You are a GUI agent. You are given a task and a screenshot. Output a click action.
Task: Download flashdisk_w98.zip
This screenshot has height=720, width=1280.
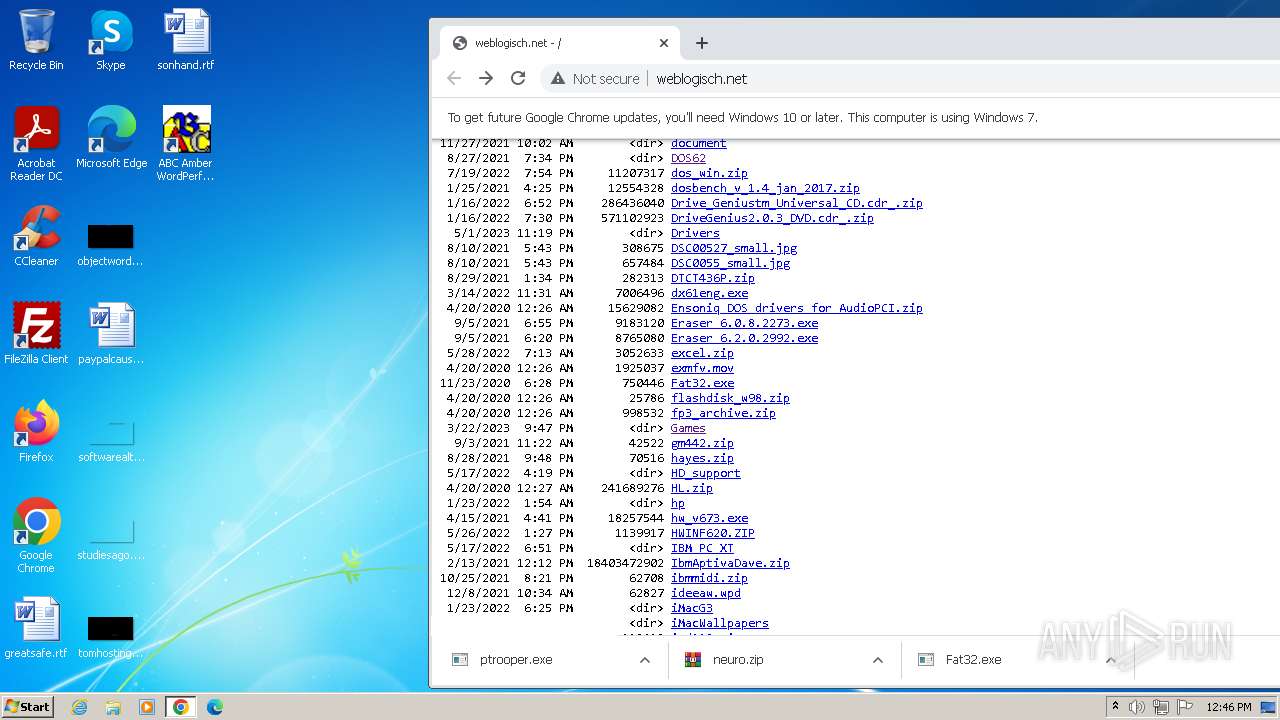tap(730, 398)
